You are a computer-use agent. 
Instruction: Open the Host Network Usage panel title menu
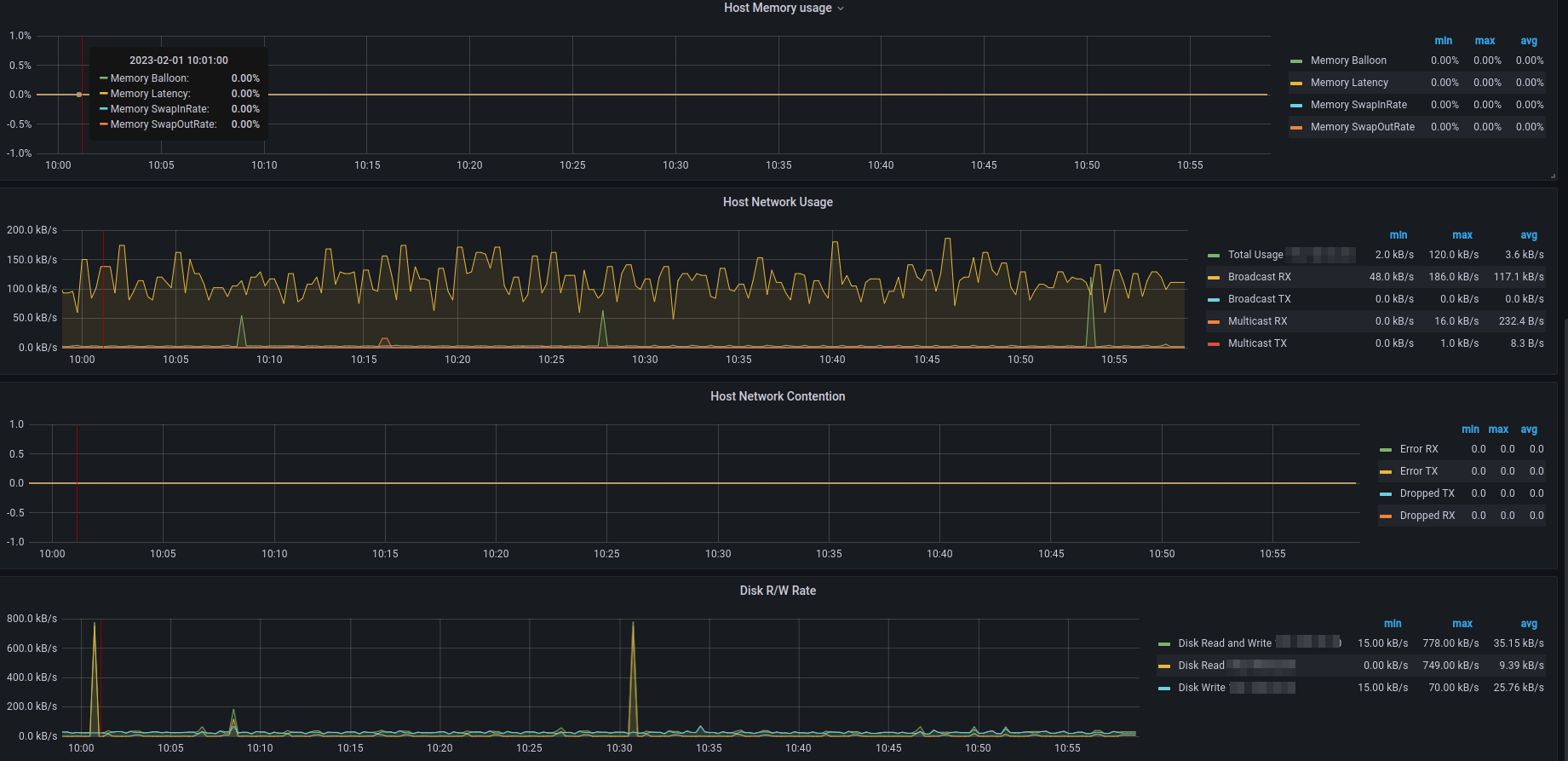(778, 202)
